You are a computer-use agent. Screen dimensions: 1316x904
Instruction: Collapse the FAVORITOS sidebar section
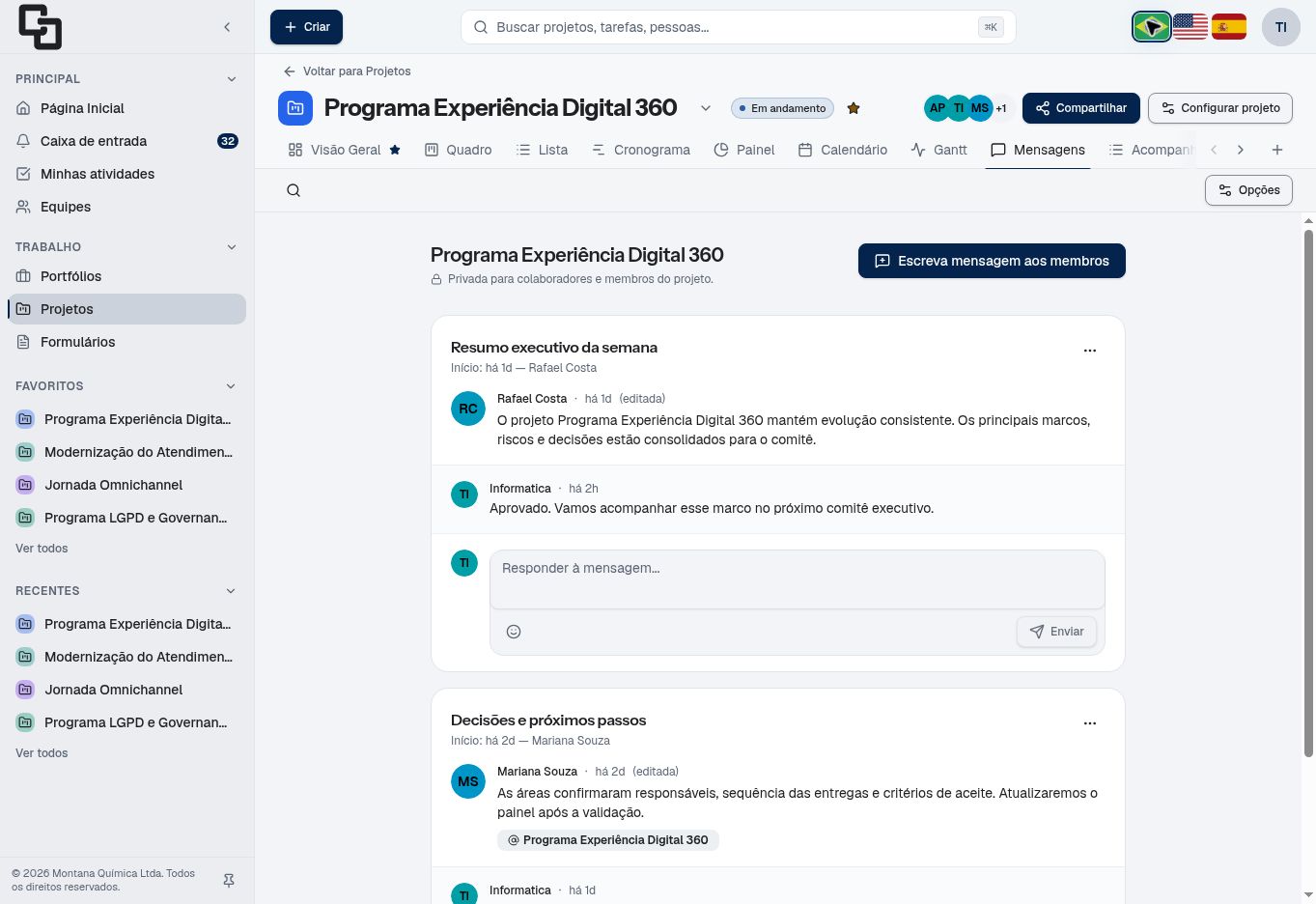coord(231,386)
